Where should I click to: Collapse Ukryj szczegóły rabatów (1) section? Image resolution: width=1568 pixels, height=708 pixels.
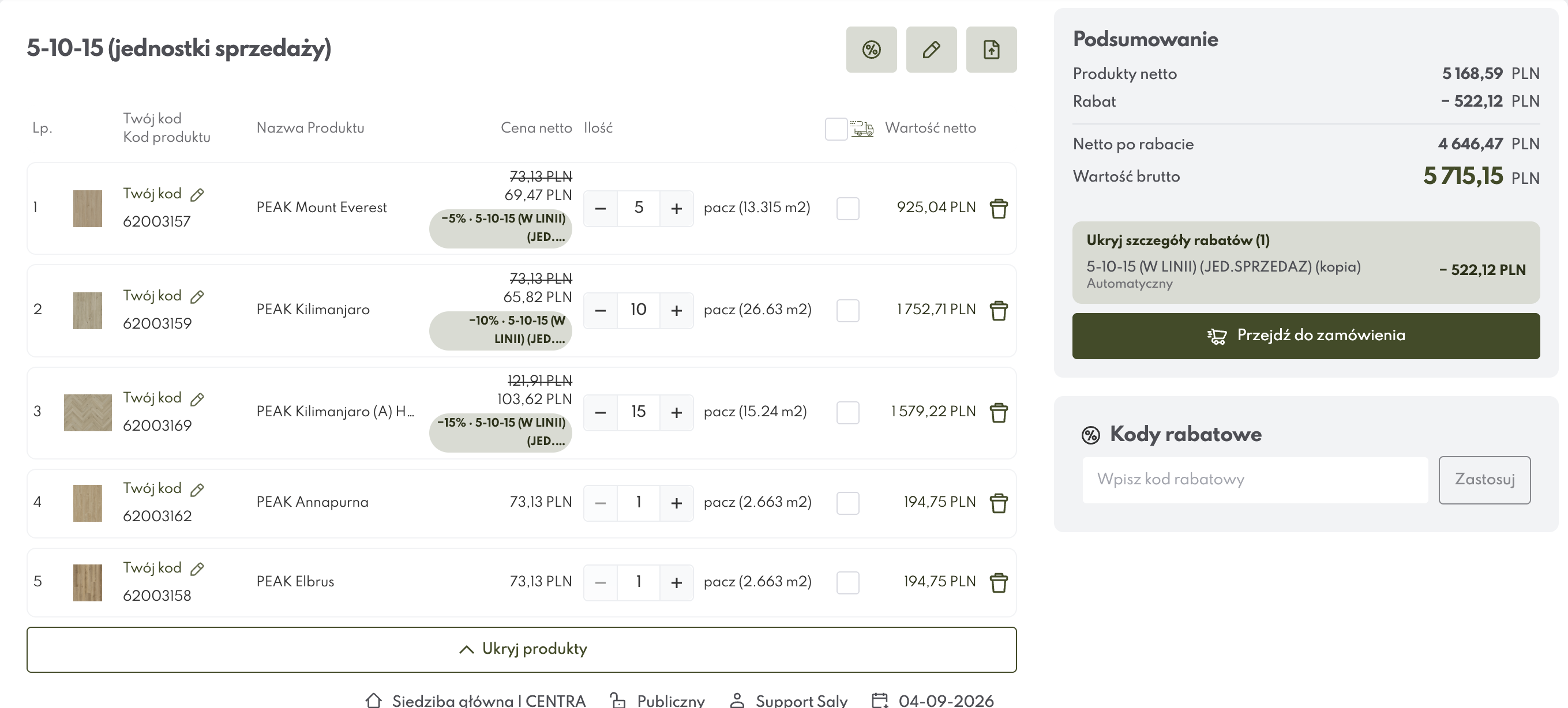[1177, 240]
